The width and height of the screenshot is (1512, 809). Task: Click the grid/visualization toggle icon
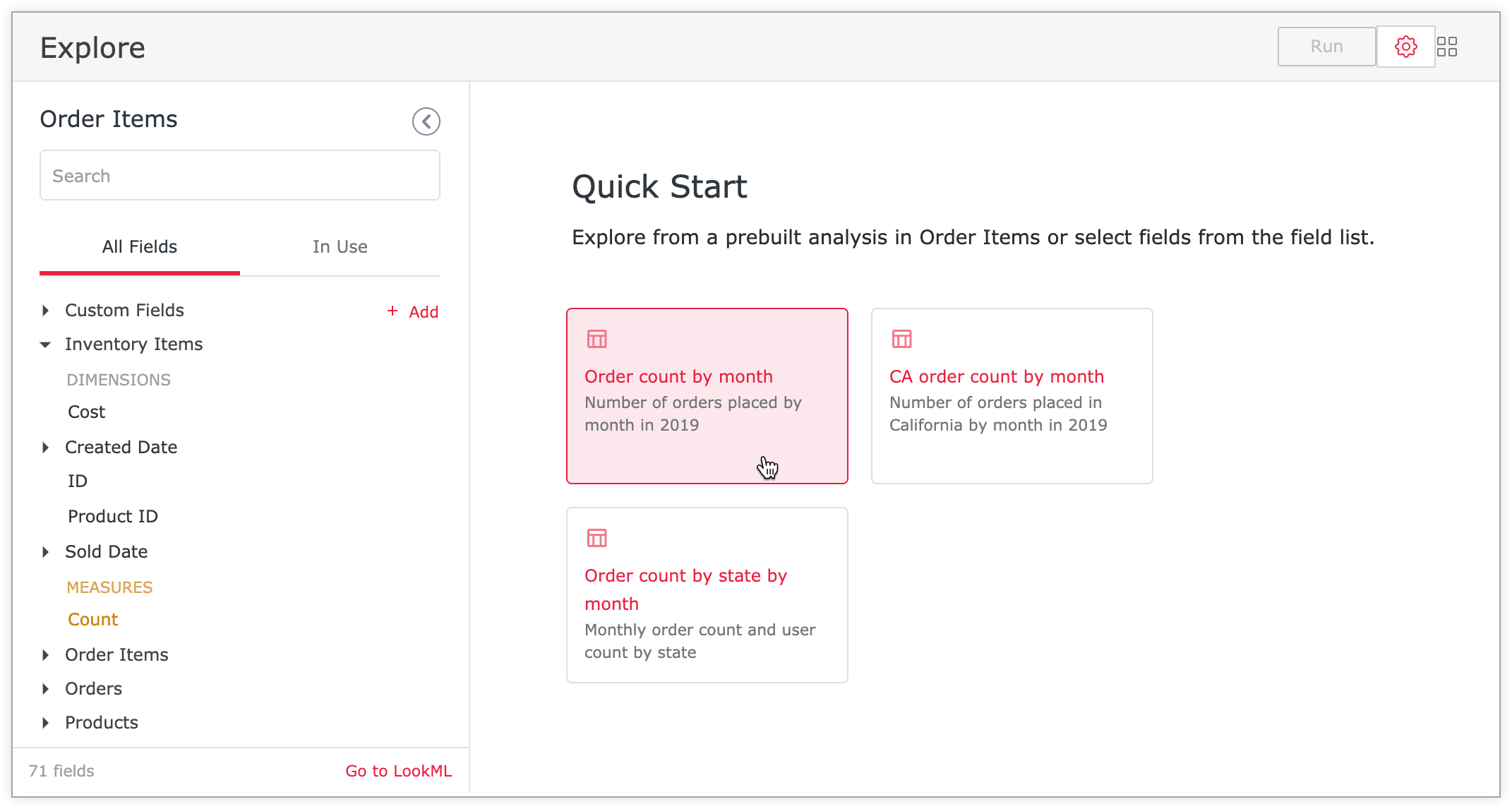pyautogui.click(x=1447, y=46)
